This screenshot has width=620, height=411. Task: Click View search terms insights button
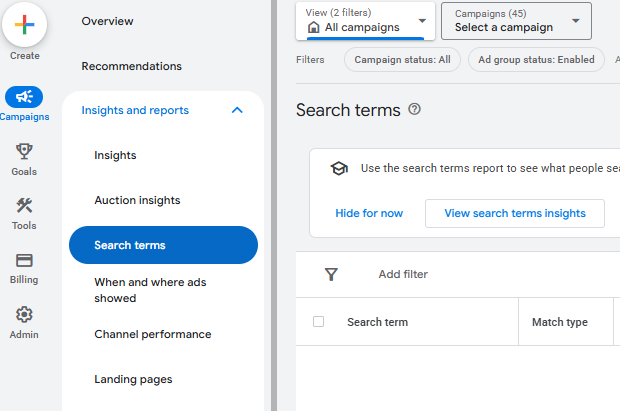pos(515,213)
